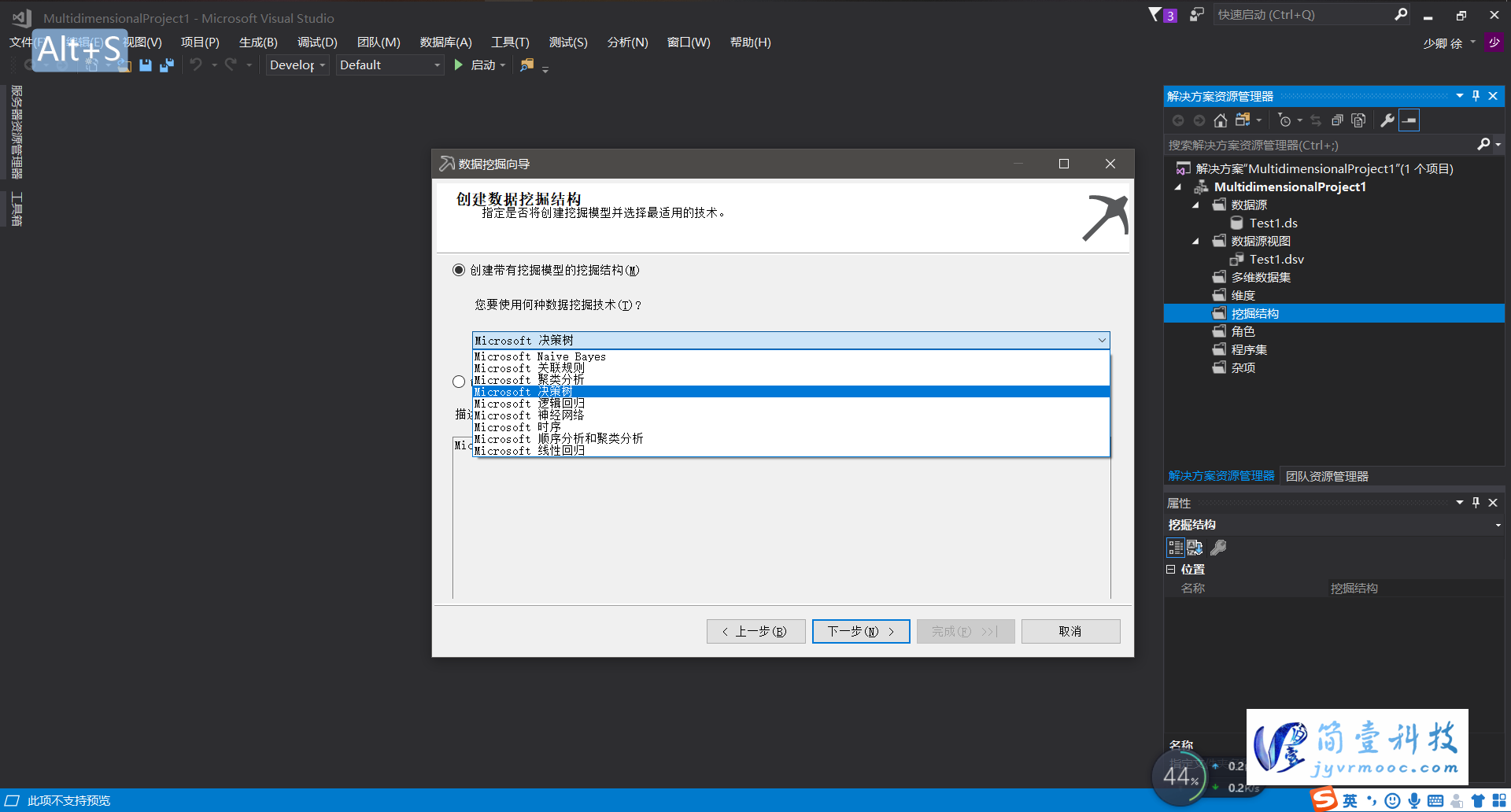Click the Solution Explorer search box
The height and width of the screenshot is (812, 1511).
[1318, 145]
